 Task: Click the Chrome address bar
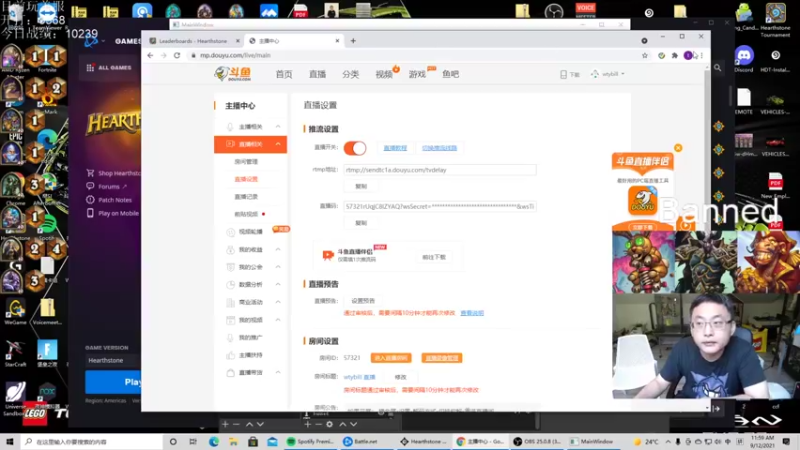click(413, 55)
